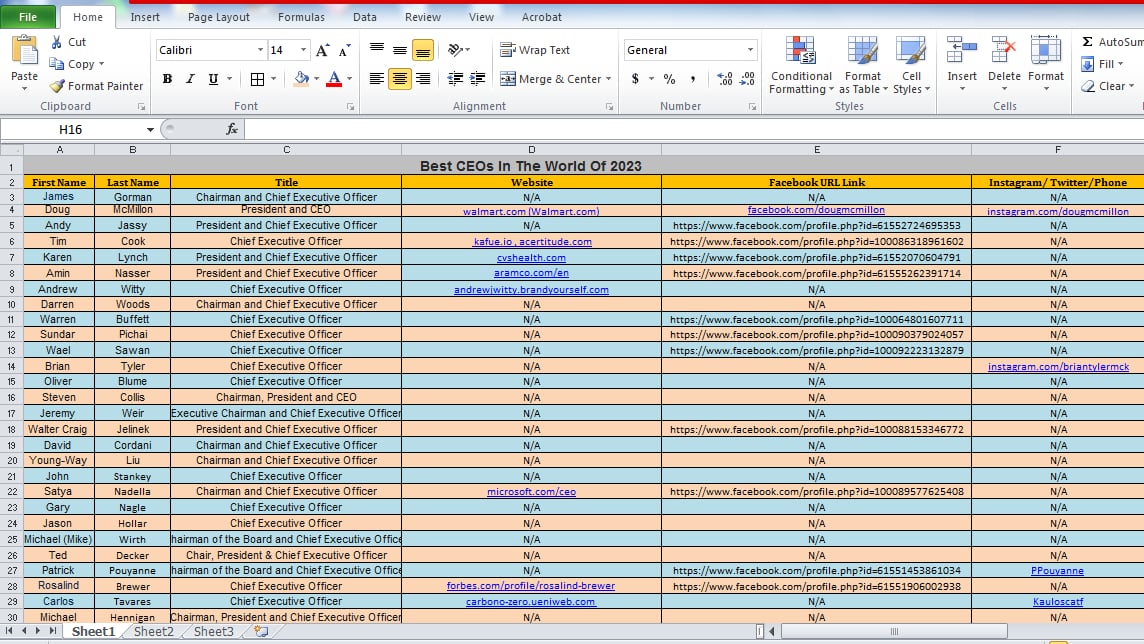The image size is (1144, 644).
Task: Open the Calibri font name dropdown
Action: (x=261, y=50)
